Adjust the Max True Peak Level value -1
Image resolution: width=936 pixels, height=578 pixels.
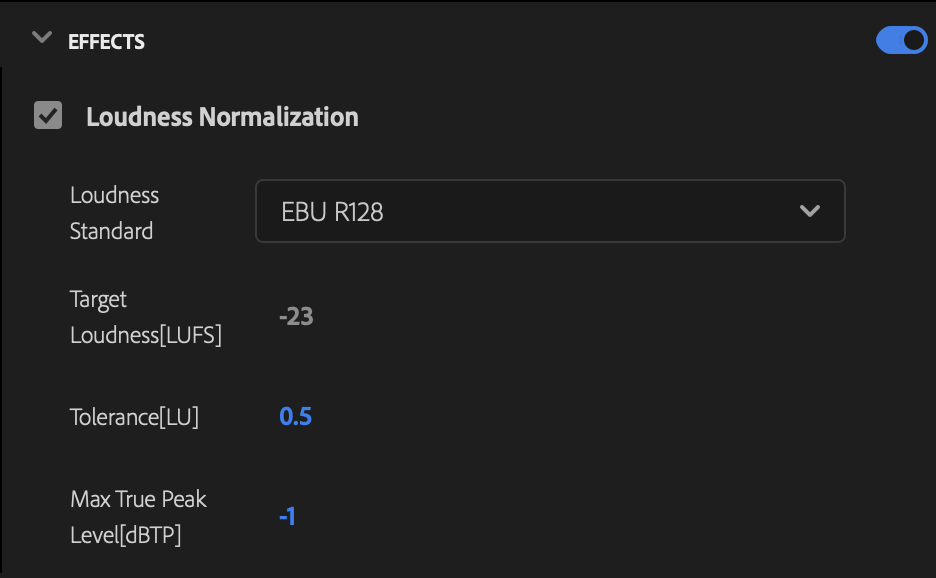pos(287,515)
